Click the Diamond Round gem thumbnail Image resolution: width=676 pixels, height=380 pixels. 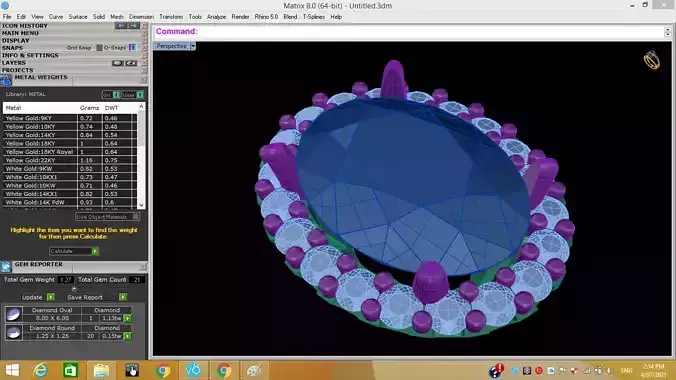(x=13, y=332)
